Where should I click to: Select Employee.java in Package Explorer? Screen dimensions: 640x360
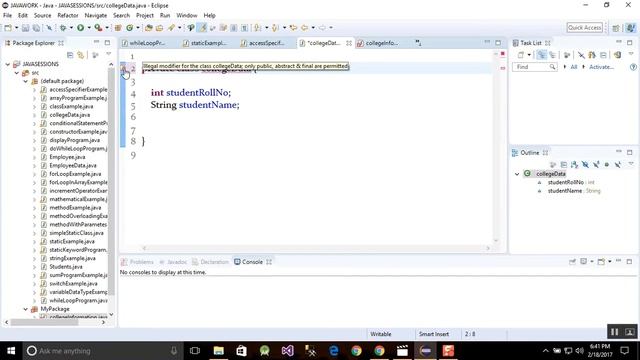[x=67, y=157]
